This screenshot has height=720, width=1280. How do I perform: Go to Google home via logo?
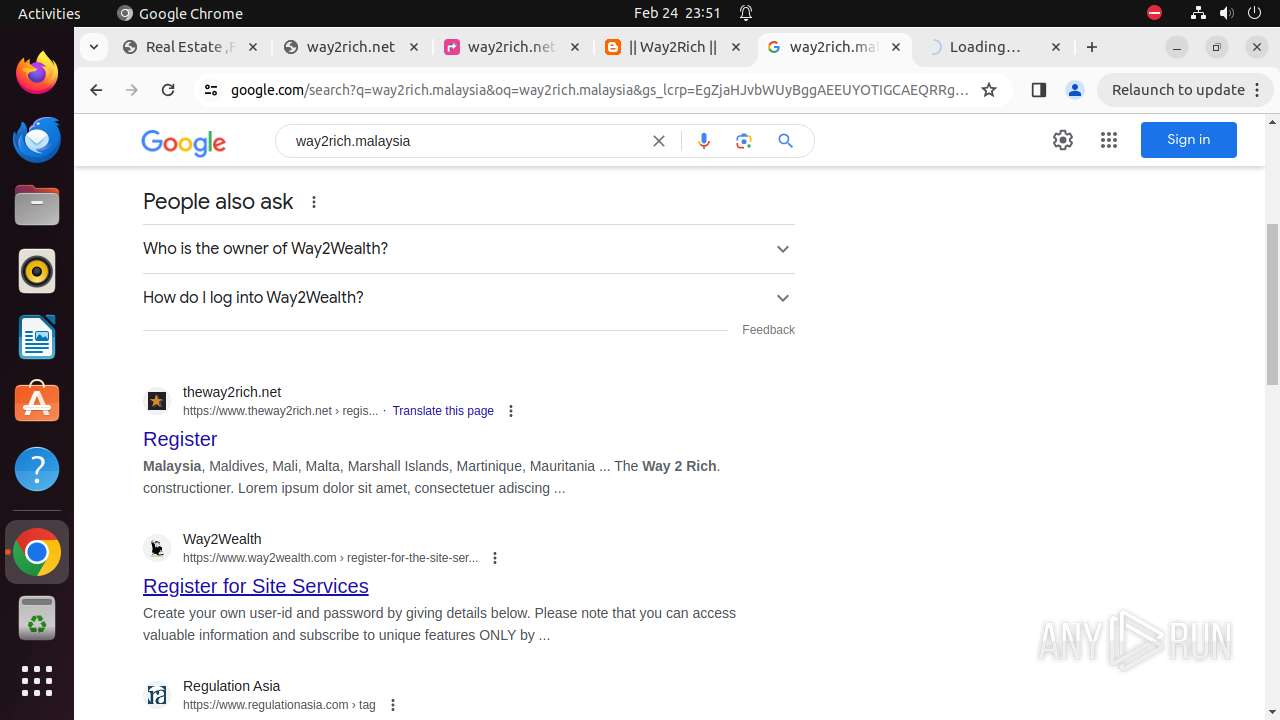click(x=184, y=142)
